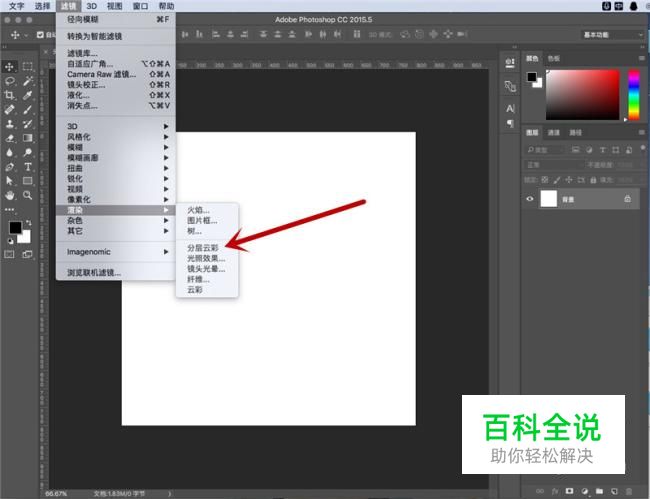The height and width of the screenshot is (499, 650).
Task: Toggle Quick Mask mode button
Action: tap(9, 254)
